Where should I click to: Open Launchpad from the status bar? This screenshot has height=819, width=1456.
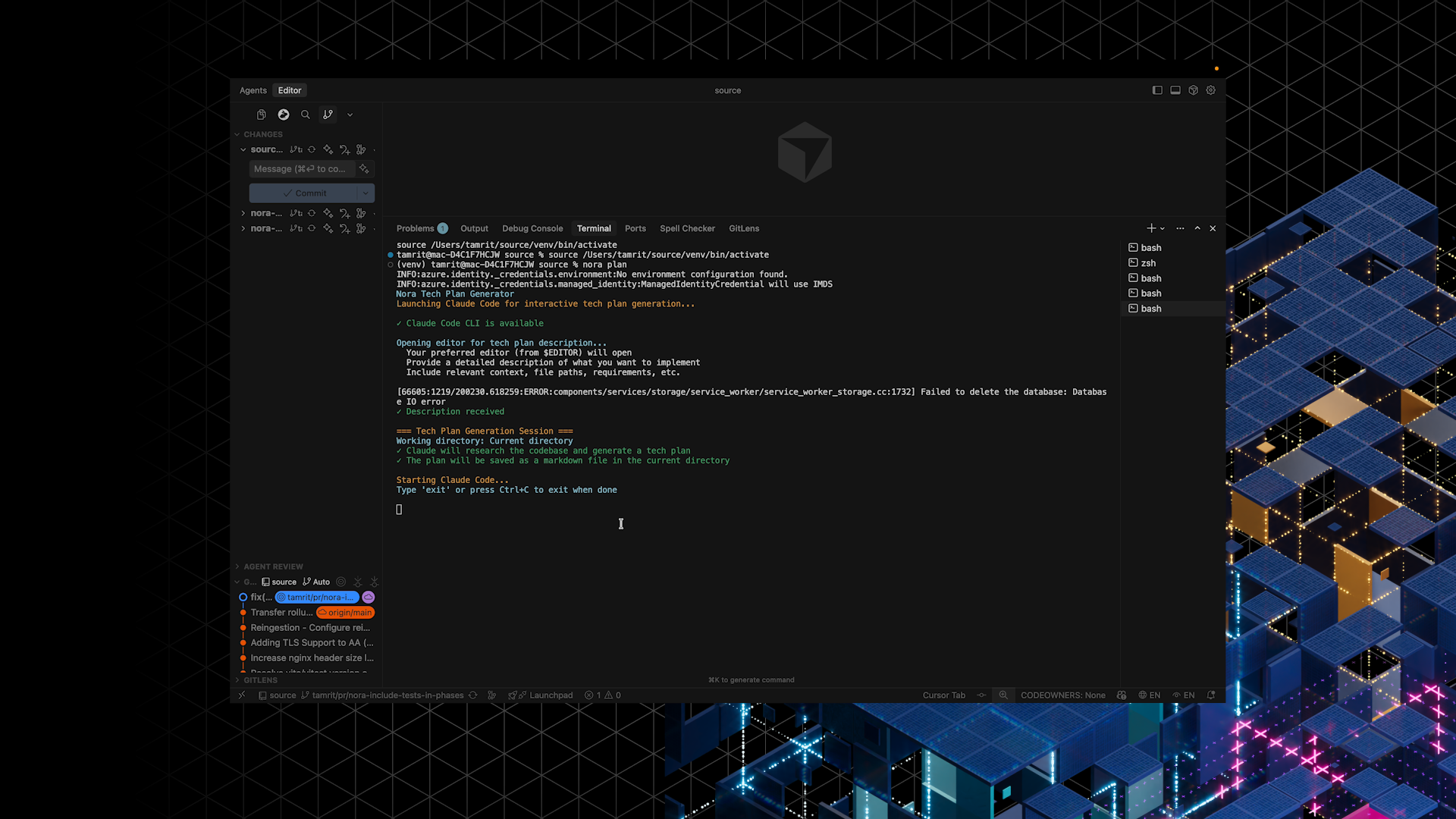coord(541,695)
